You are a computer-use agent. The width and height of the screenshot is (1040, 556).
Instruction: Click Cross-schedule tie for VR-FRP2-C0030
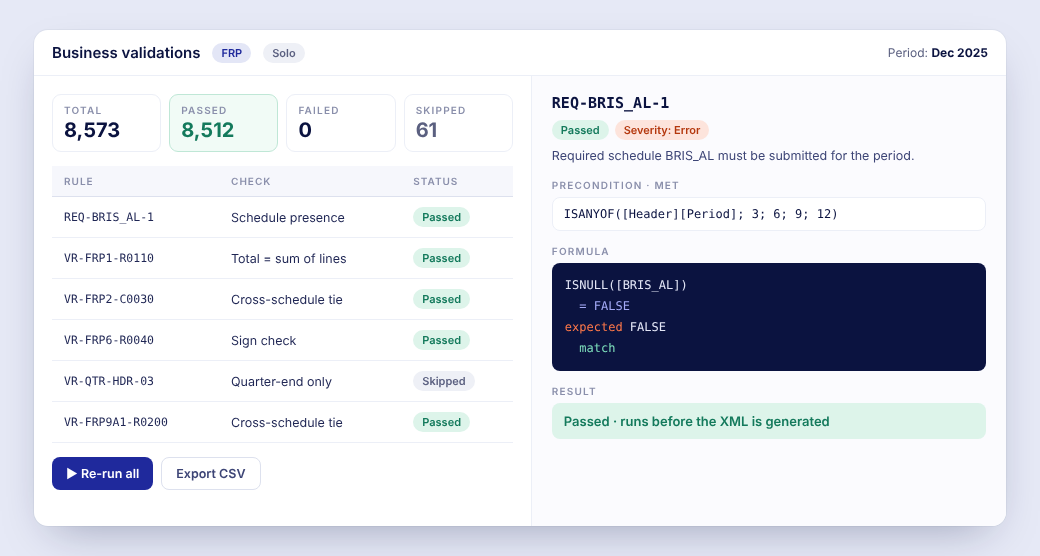(x=287, y=300)
